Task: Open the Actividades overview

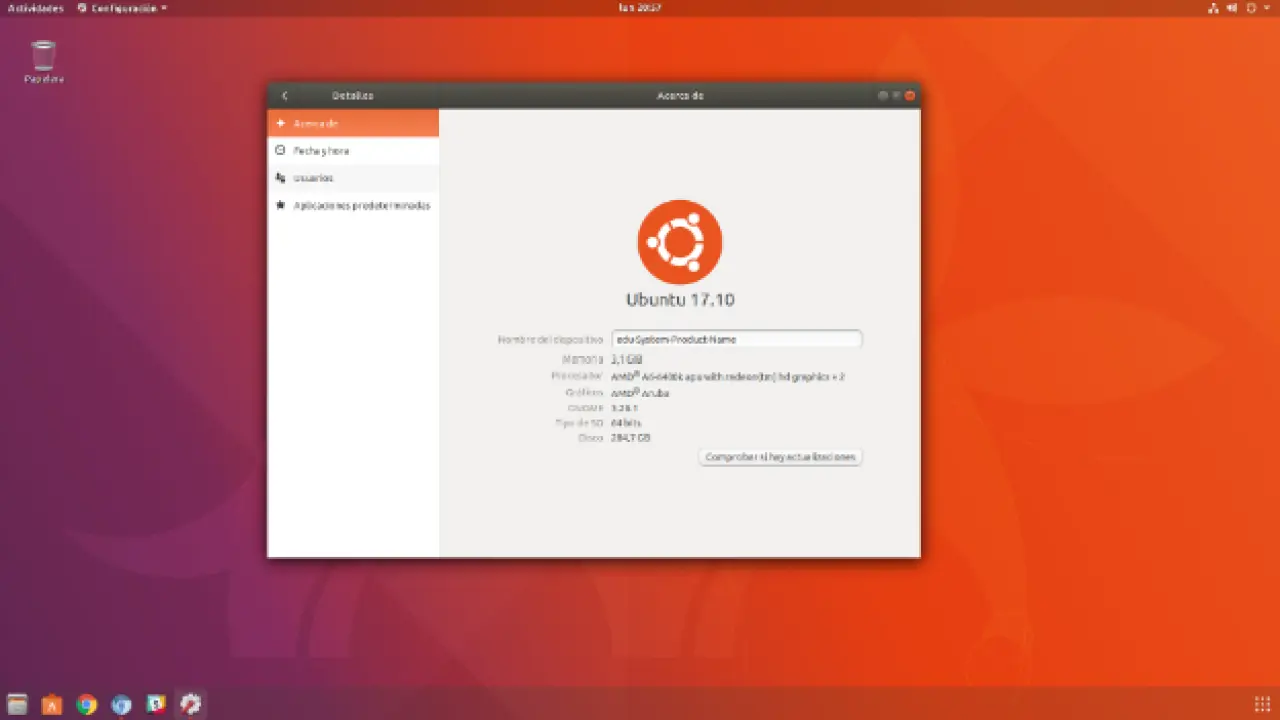Action: (x=35, y=8)
